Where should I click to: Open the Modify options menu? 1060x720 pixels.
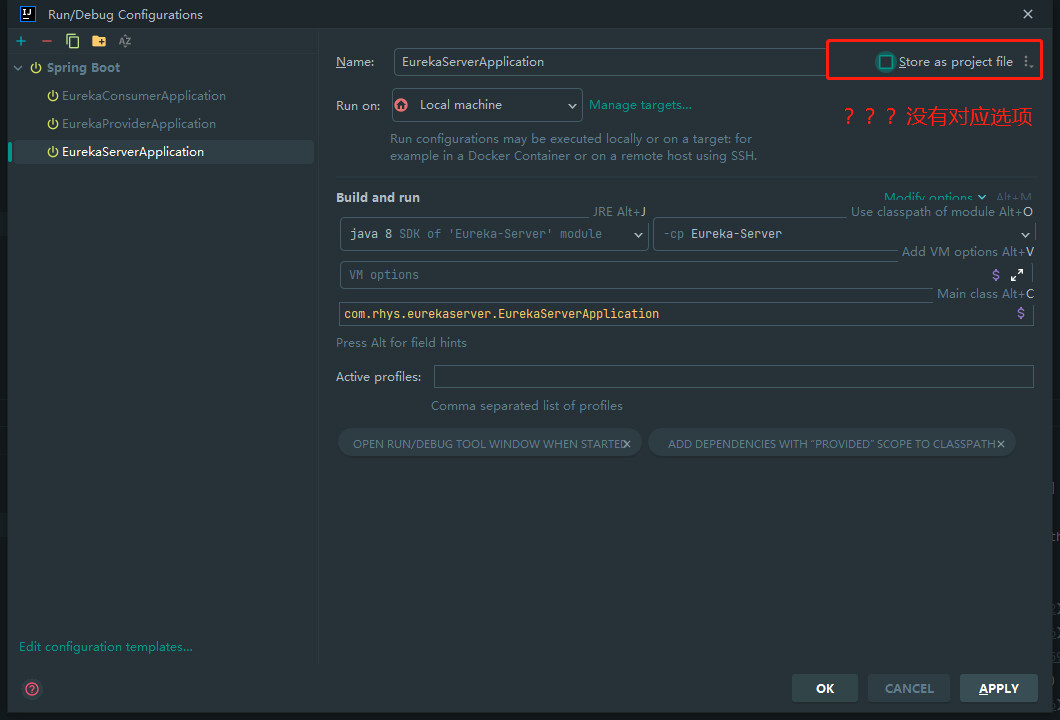935,197
